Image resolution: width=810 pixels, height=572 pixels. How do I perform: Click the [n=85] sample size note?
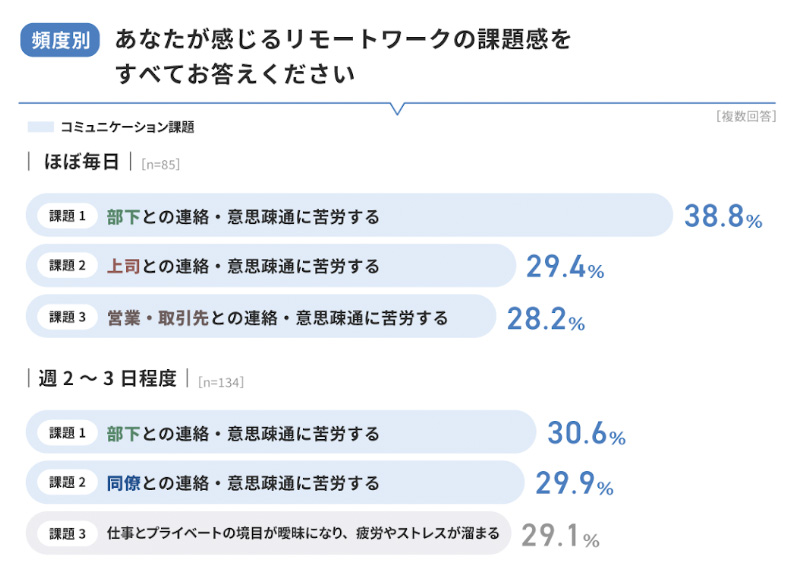click(x=160, y=163)
